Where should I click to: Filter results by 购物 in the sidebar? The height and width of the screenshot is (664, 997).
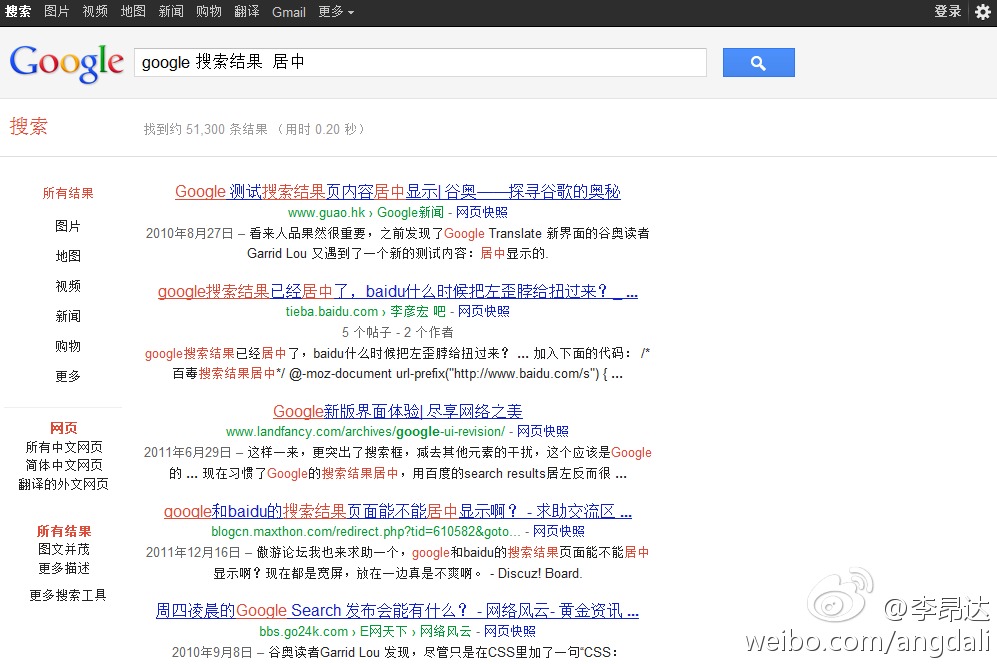(68, 346)
